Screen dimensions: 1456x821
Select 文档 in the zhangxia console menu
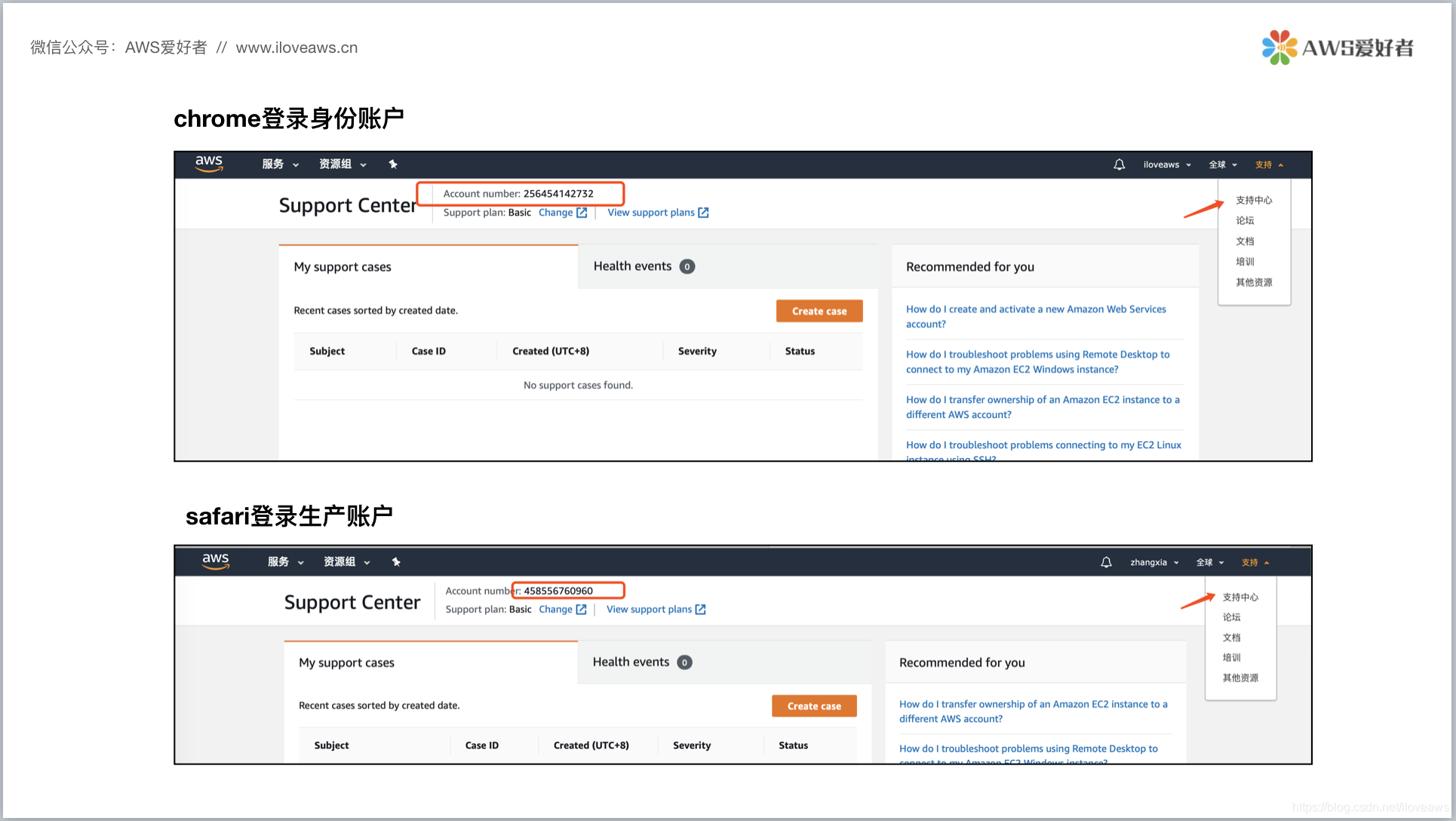tap(1231, 638)
